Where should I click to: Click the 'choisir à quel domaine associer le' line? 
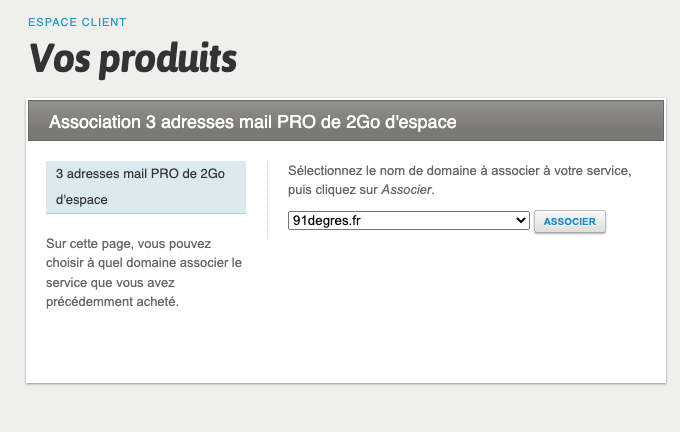[x=145, y=263]
